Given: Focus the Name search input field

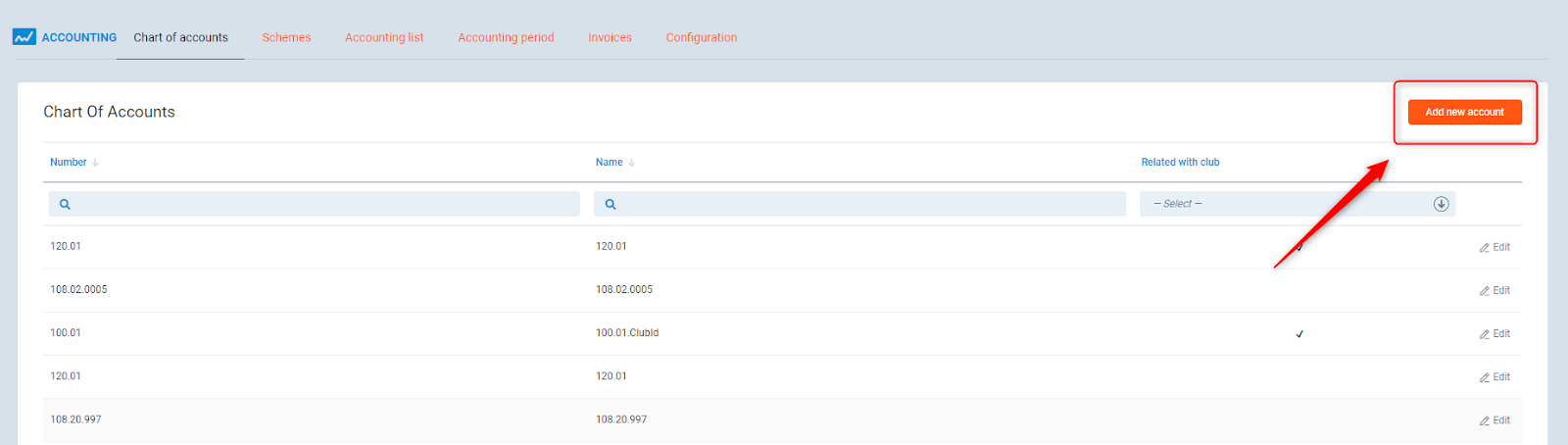Looking at the screenshot, I should coord(870,204).
